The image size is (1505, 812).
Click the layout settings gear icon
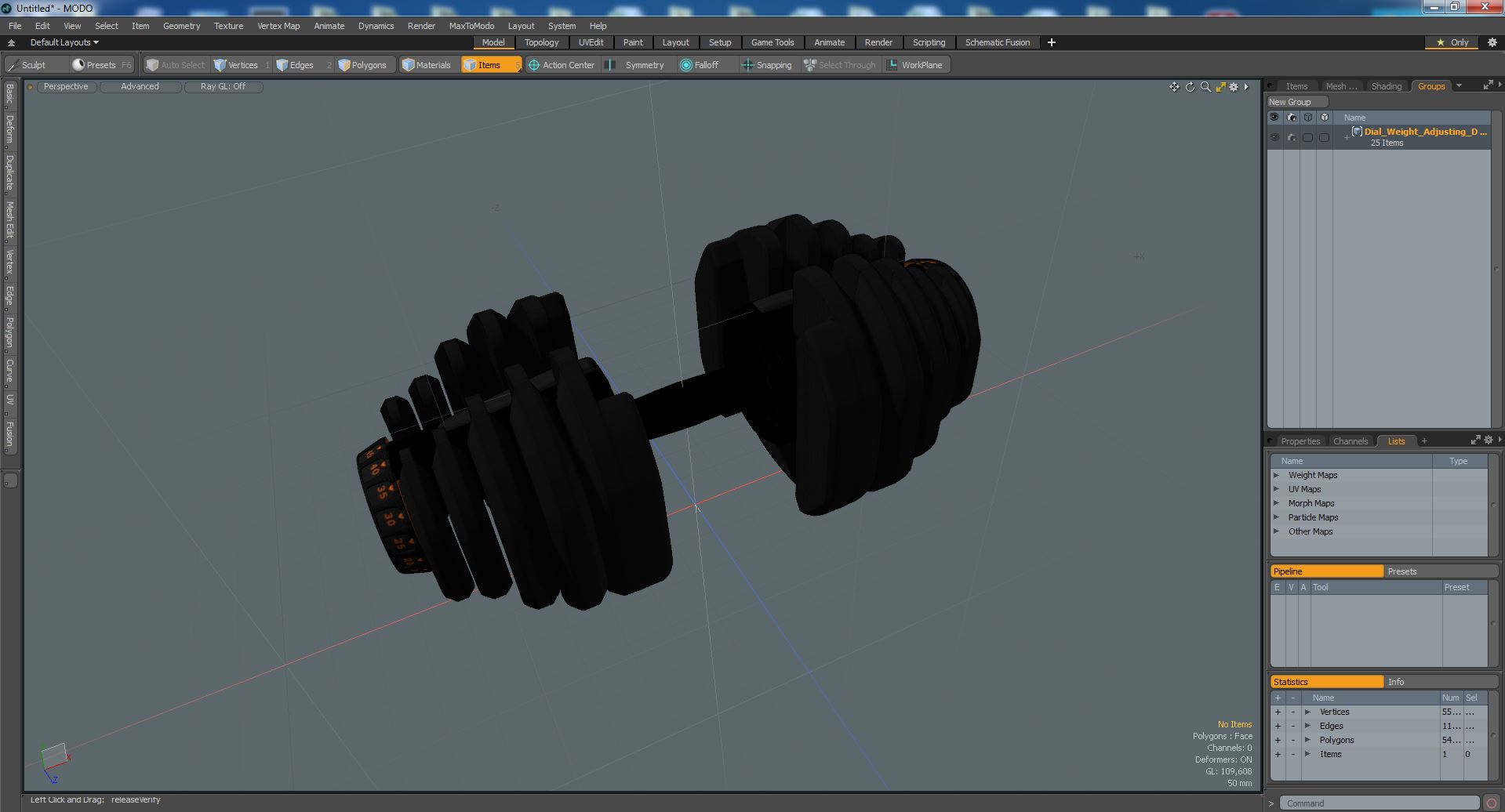pos(1492,42)
